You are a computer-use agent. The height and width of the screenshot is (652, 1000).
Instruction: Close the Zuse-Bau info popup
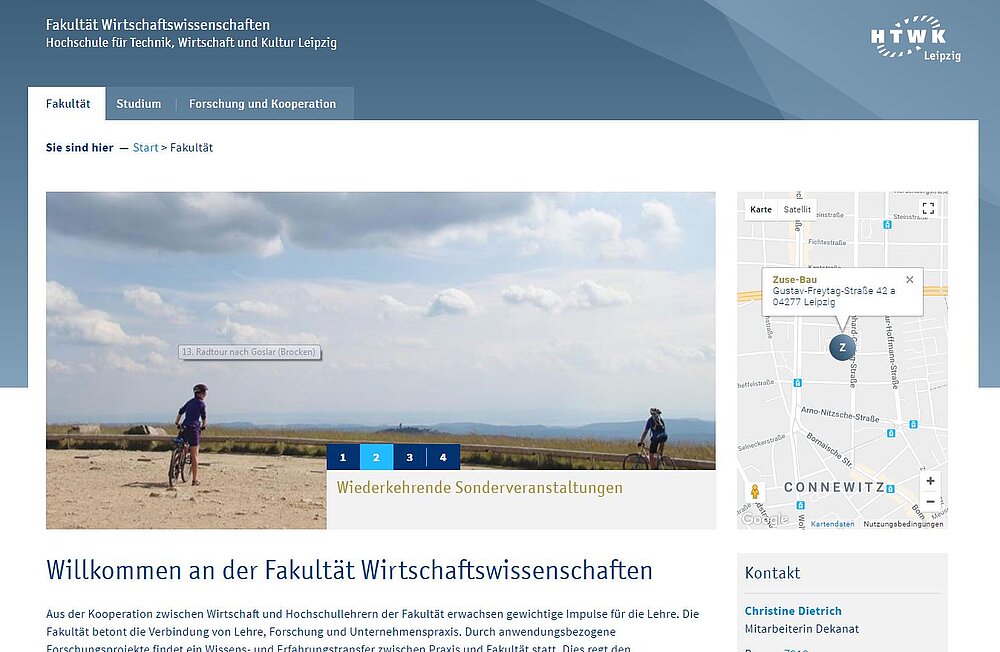(909, 280)
